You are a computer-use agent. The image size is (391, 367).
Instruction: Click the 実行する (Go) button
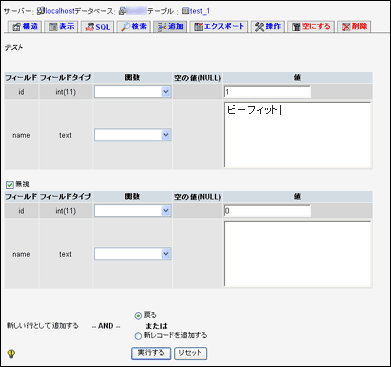click(151, 353)
